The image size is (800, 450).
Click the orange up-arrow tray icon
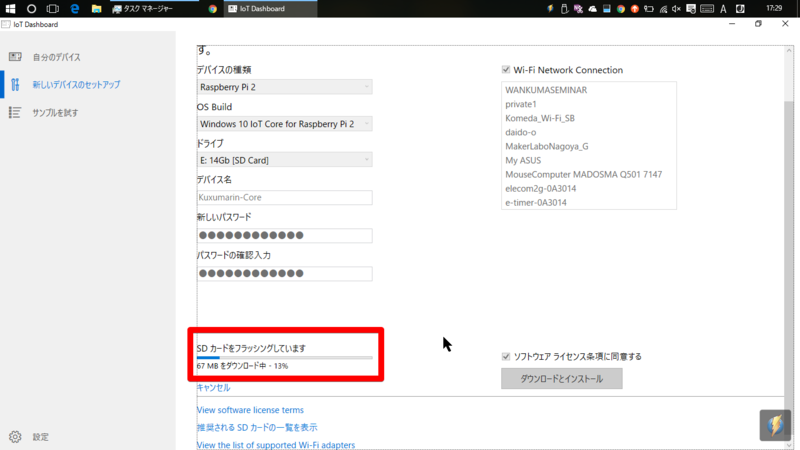(635, 8)
